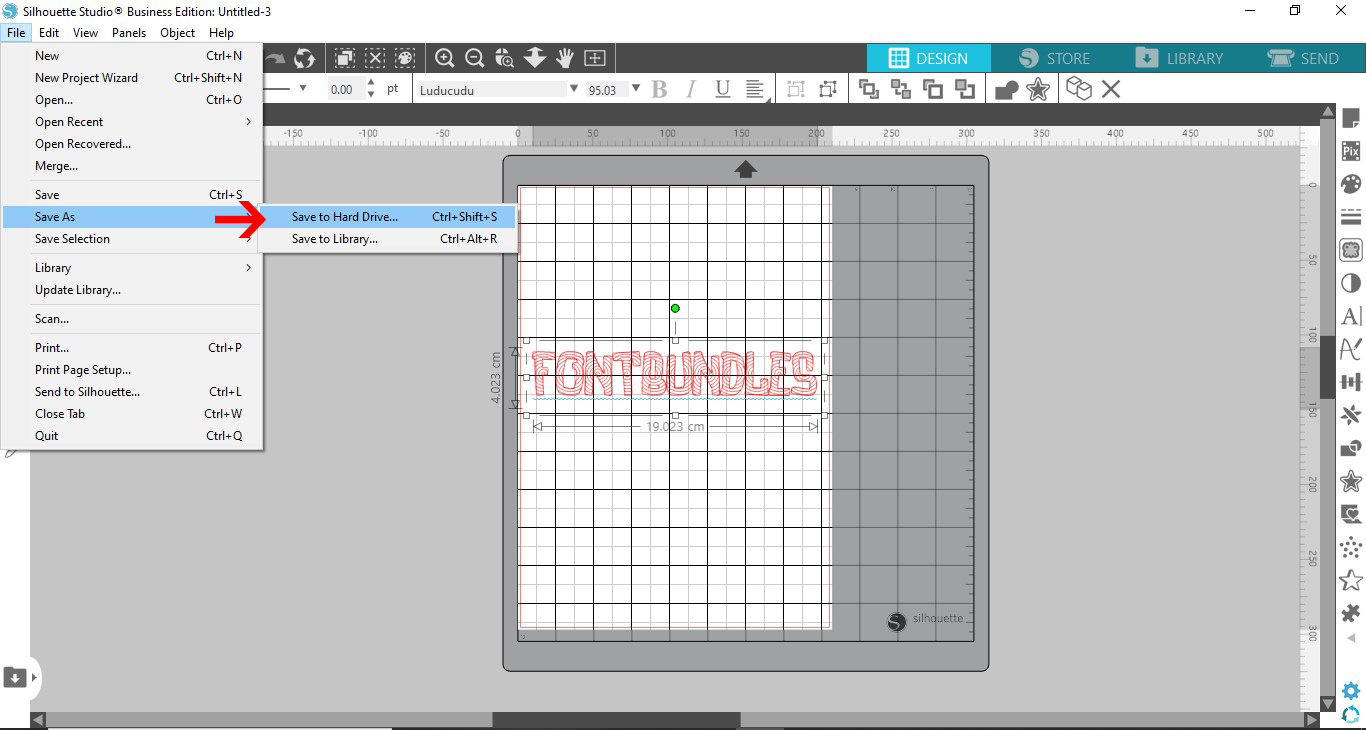Open the line style dropdown arrow
The image size is (1366, 730).
pos(303,89)
